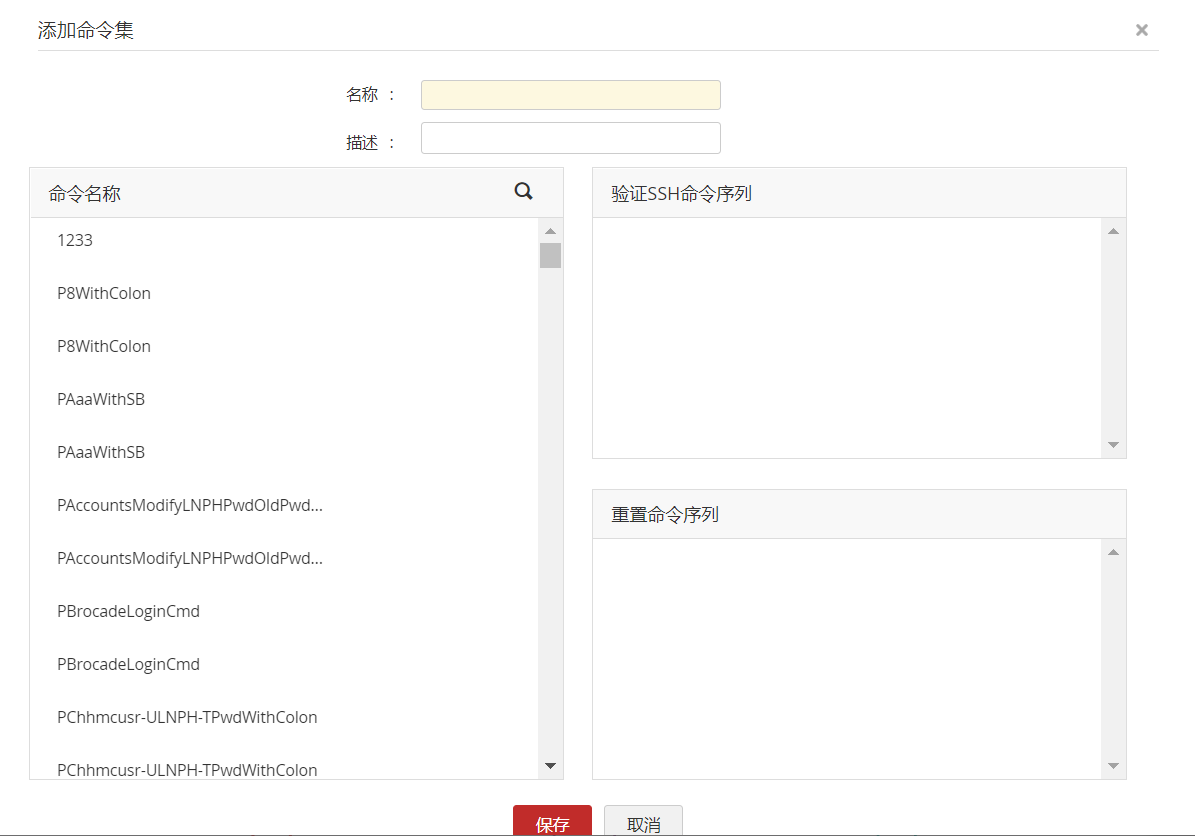Focus the 名称 input field
1195x836 pixels.
570,94
